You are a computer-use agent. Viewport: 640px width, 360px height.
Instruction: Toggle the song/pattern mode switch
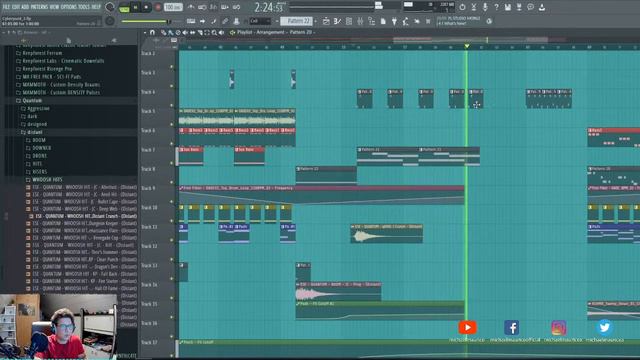[x=124, y=7]
